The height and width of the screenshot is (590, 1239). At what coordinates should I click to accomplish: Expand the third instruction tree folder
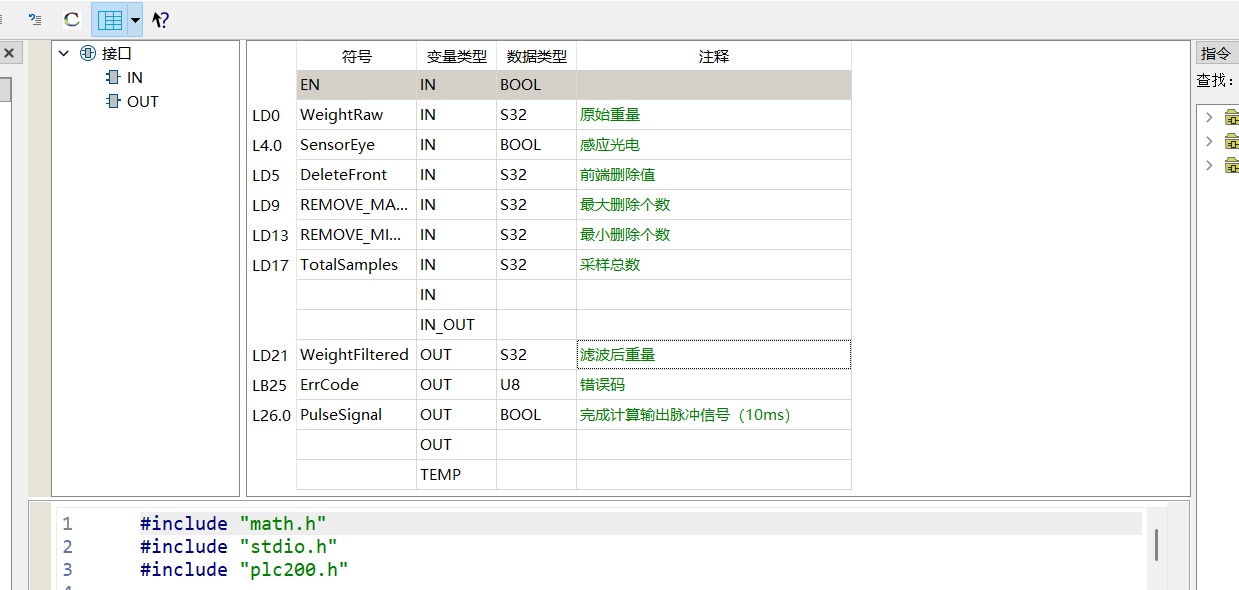(1209, 166)
